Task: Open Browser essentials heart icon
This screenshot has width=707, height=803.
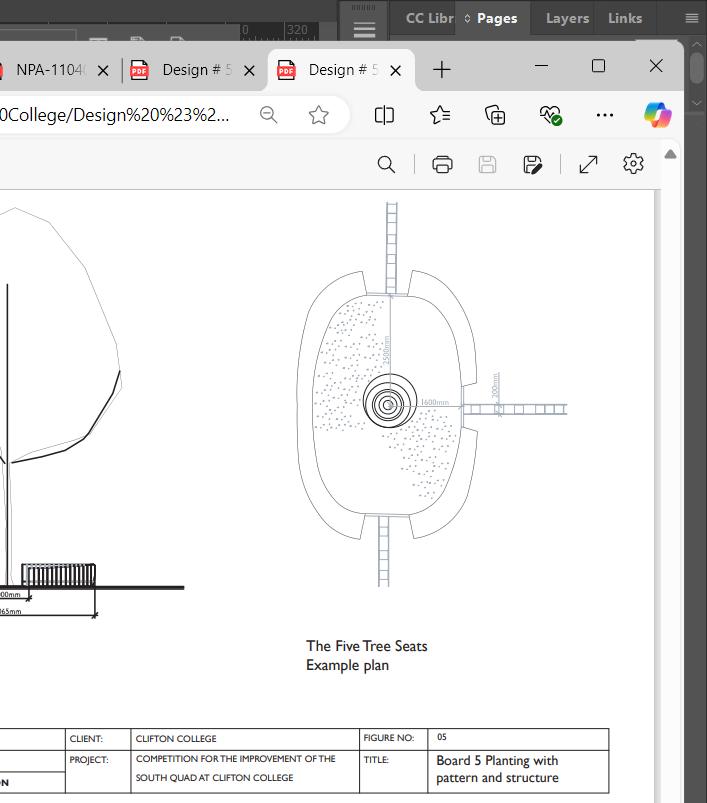Action: click(551, 115)
